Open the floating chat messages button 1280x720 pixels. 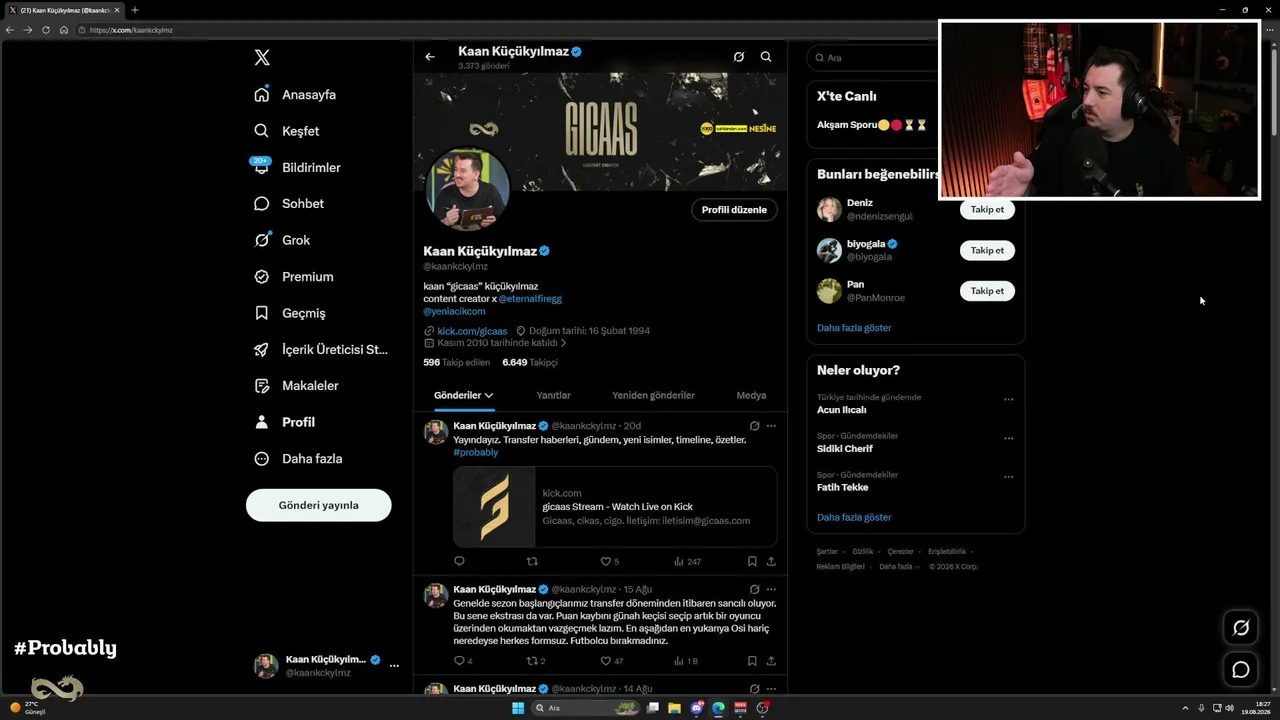point(1241,670)
